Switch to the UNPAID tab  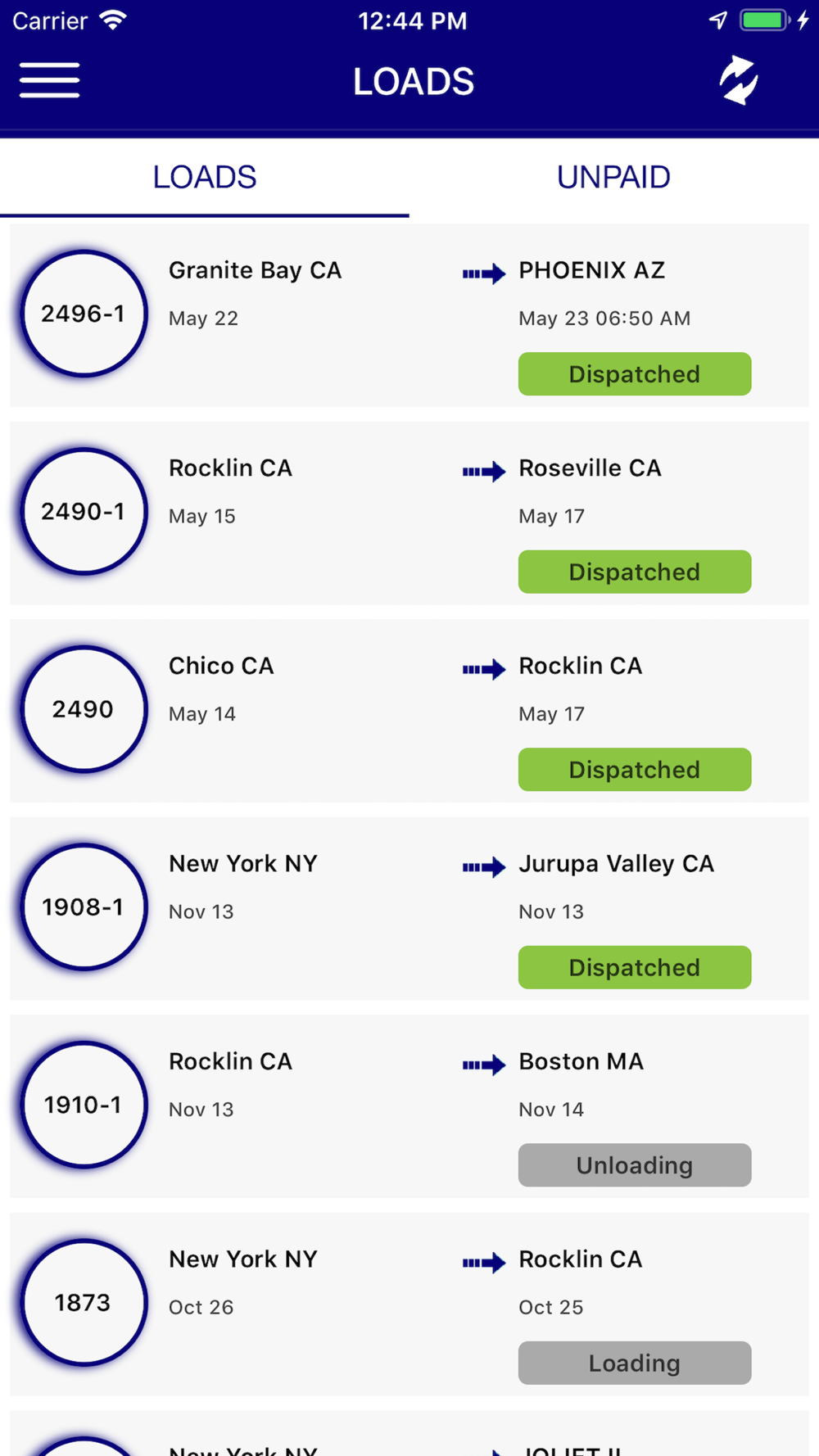click(x=613, y=178)
